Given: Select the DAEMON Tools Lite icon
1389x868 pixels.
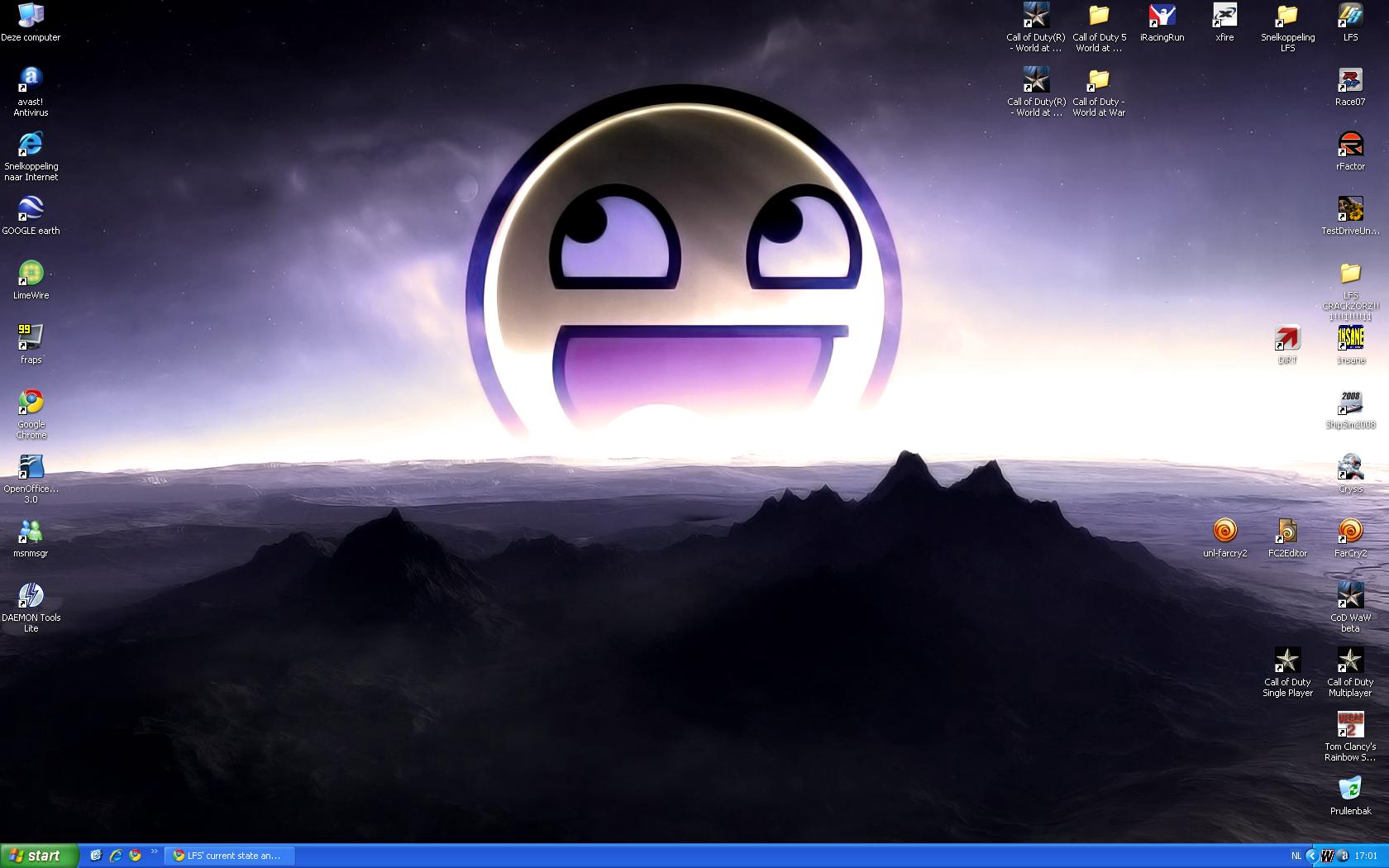Looking at the screenshot, I should pyautogui.click(x=31, y=608).
